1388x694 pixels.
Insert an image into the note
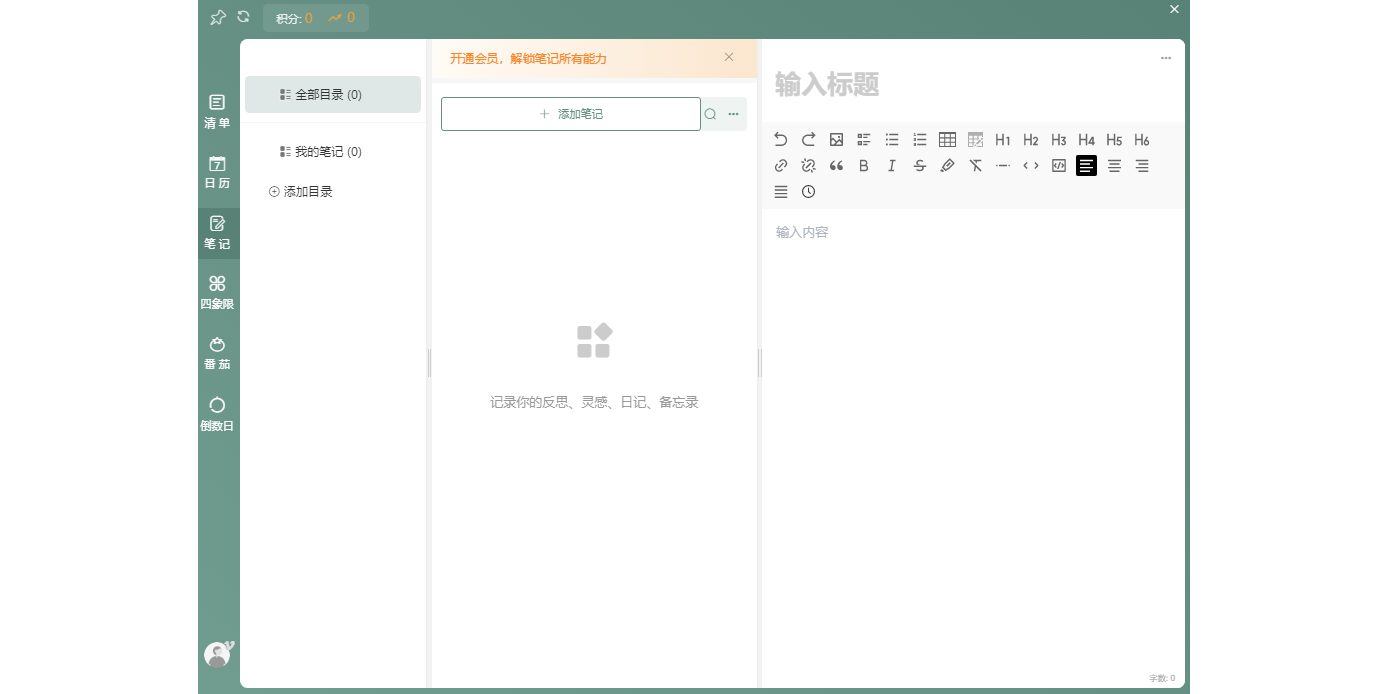(x=836, y=140)
